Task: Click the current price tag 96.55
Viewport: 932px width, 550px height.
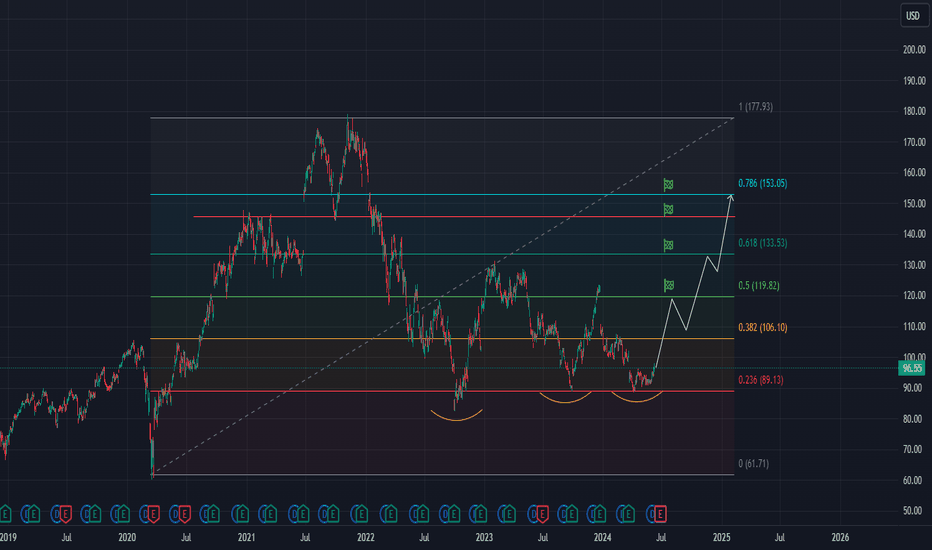Action: coord(912,368)
